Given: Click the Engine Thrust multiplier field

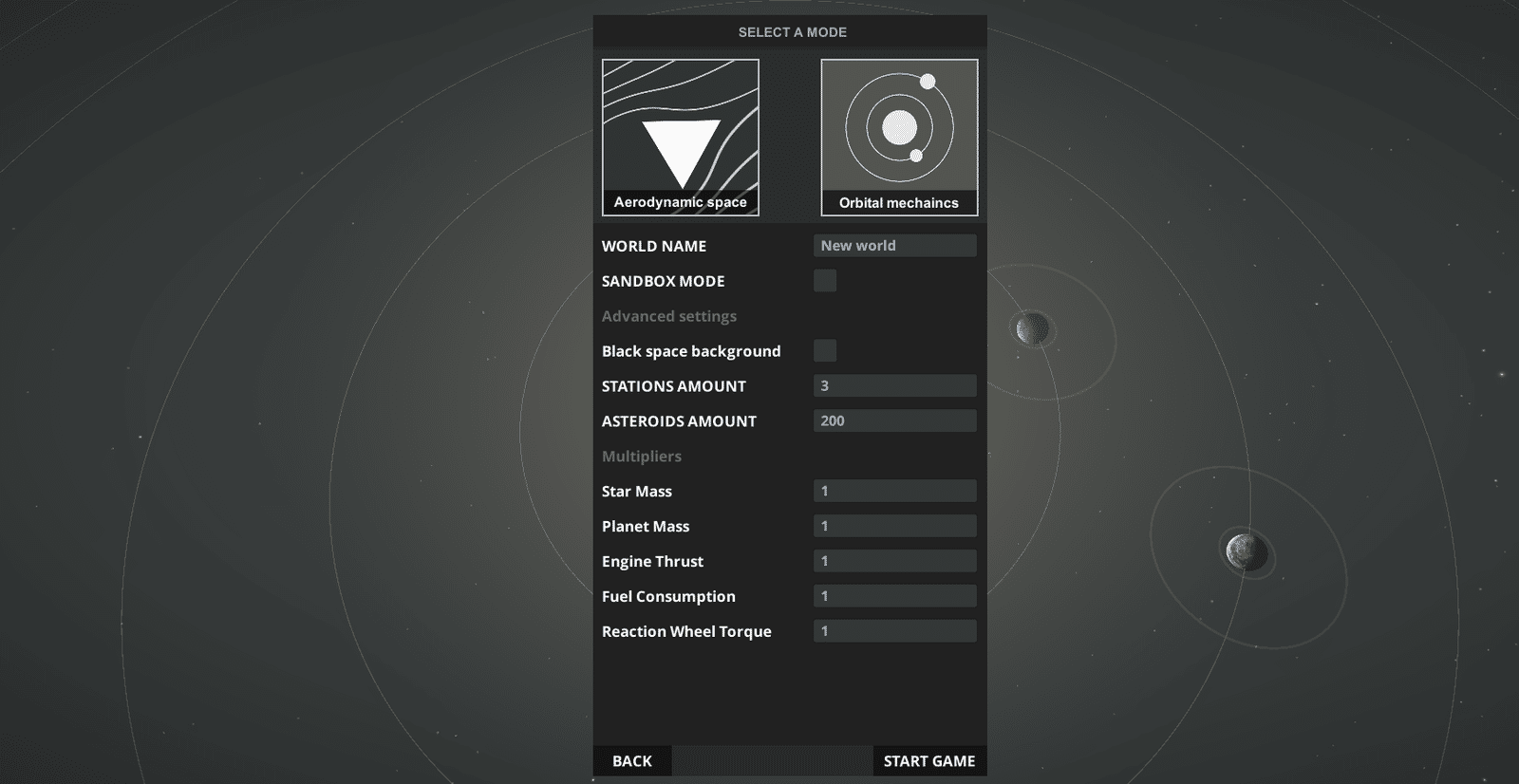Looking at the screenshot, I should pyautogui.click(x=894, y=561).
